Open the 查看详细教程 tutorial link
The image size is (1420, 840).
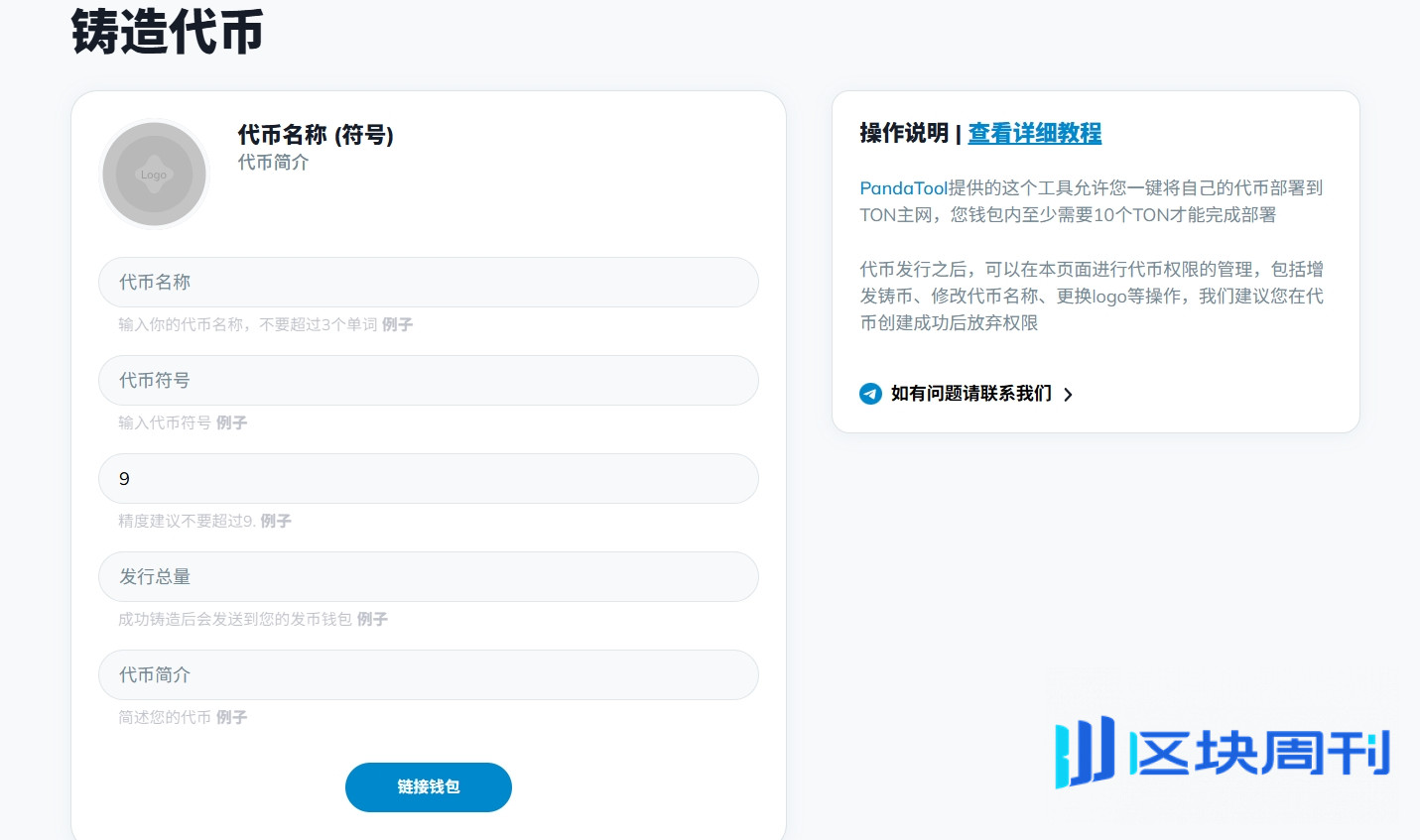coord(1035,133)
